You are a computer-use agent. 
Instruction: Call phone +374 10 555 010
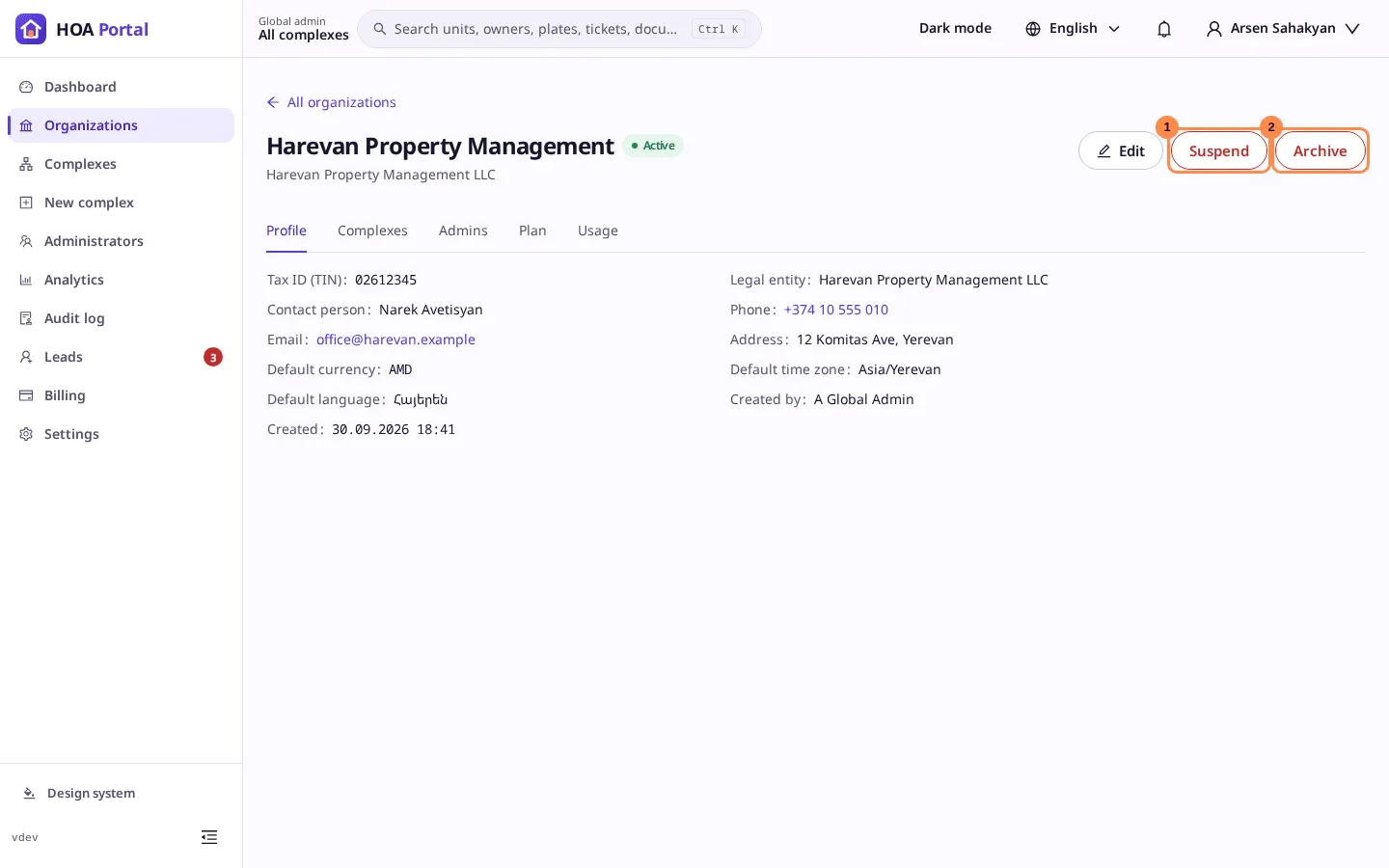[836, 310]
